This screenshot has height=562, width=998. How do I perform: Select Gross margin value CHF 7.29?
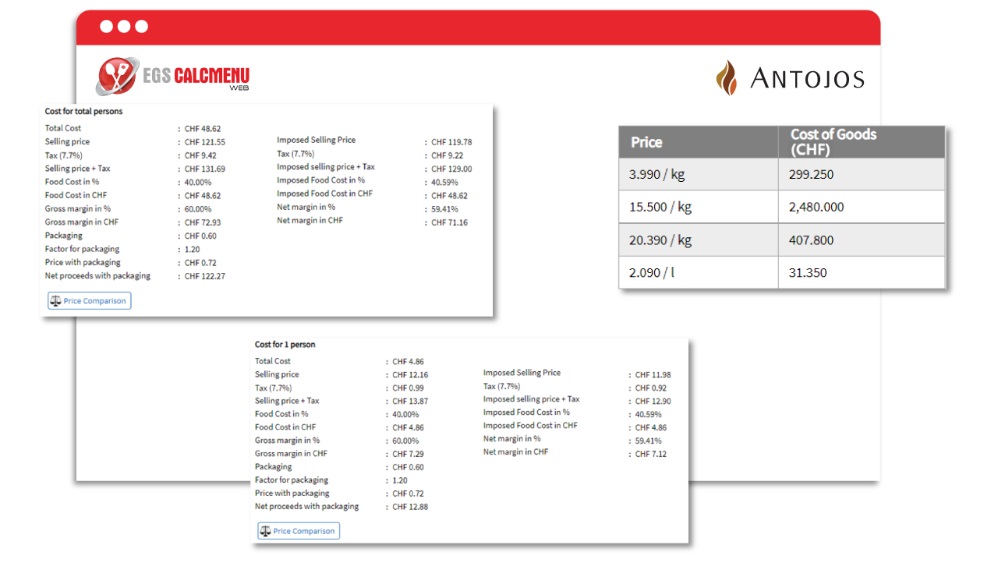[408, 454]
